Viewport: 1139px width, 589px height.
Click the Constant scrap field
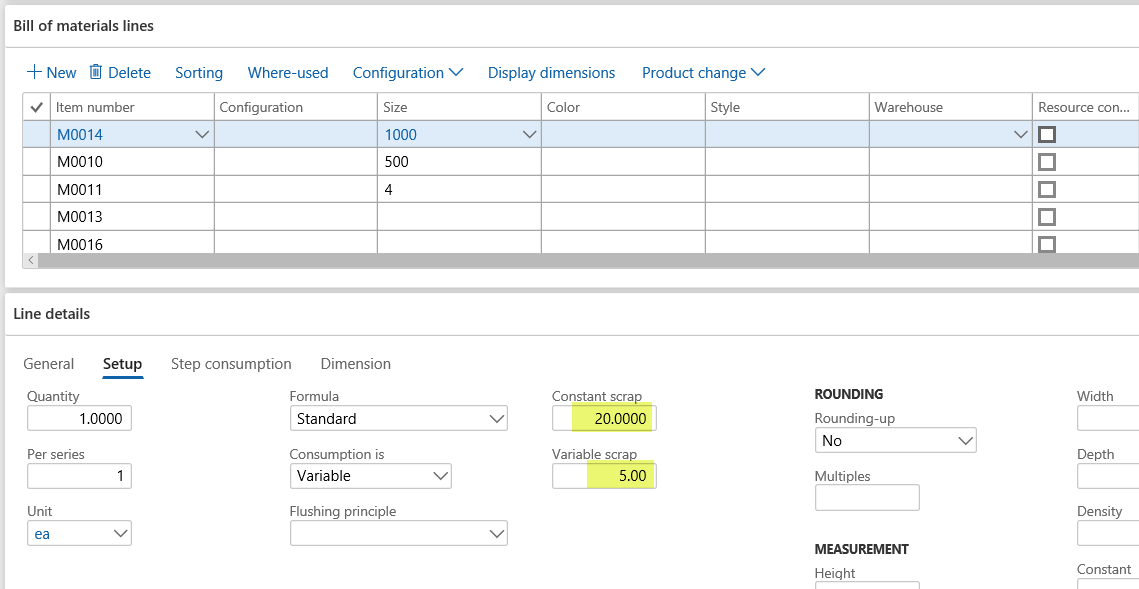coord(604,419)
